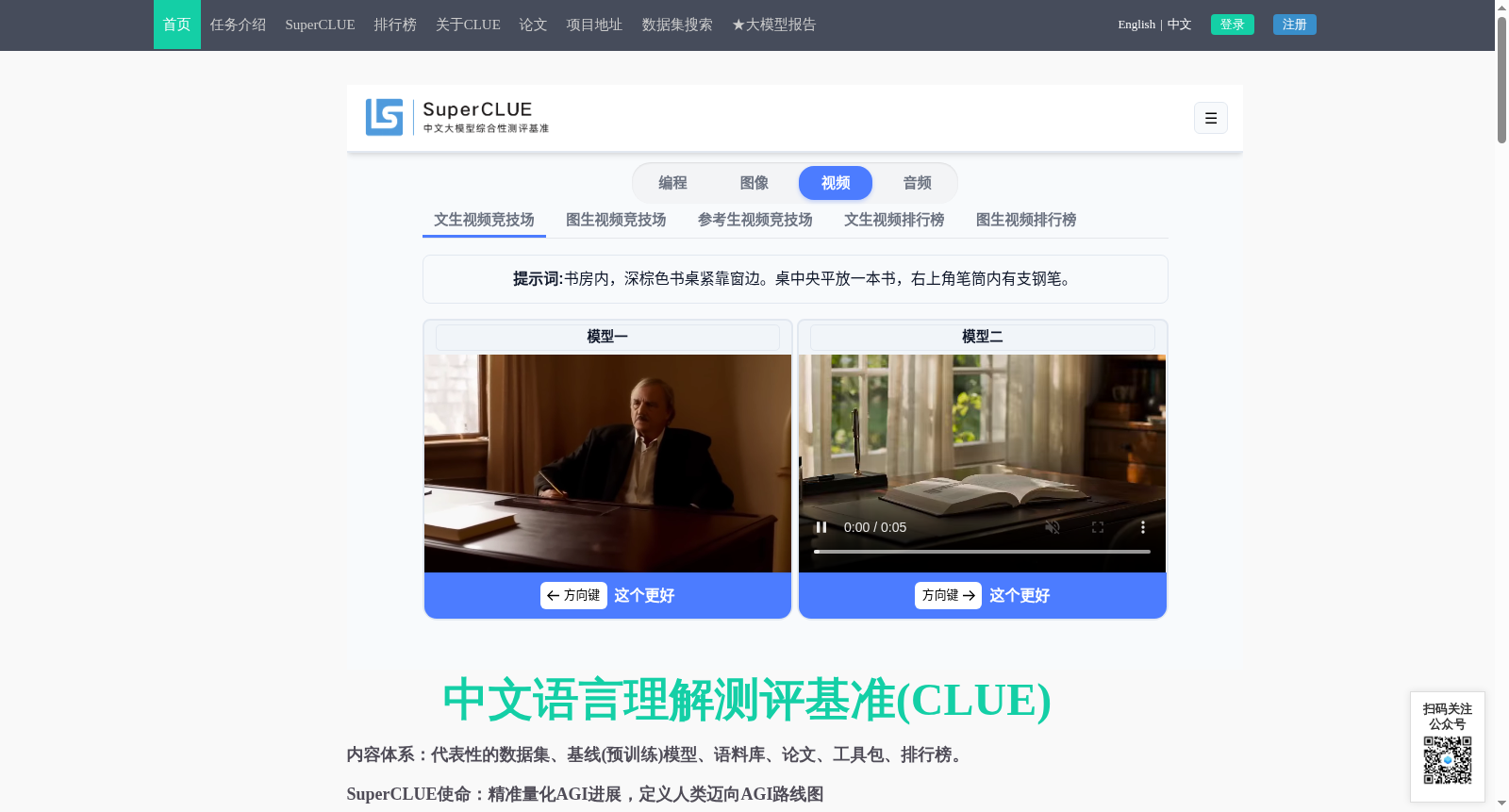Screen dimensions: 1509x812
Task: Open the 参考生视频竞技场 tab
Action: (755, 220)
